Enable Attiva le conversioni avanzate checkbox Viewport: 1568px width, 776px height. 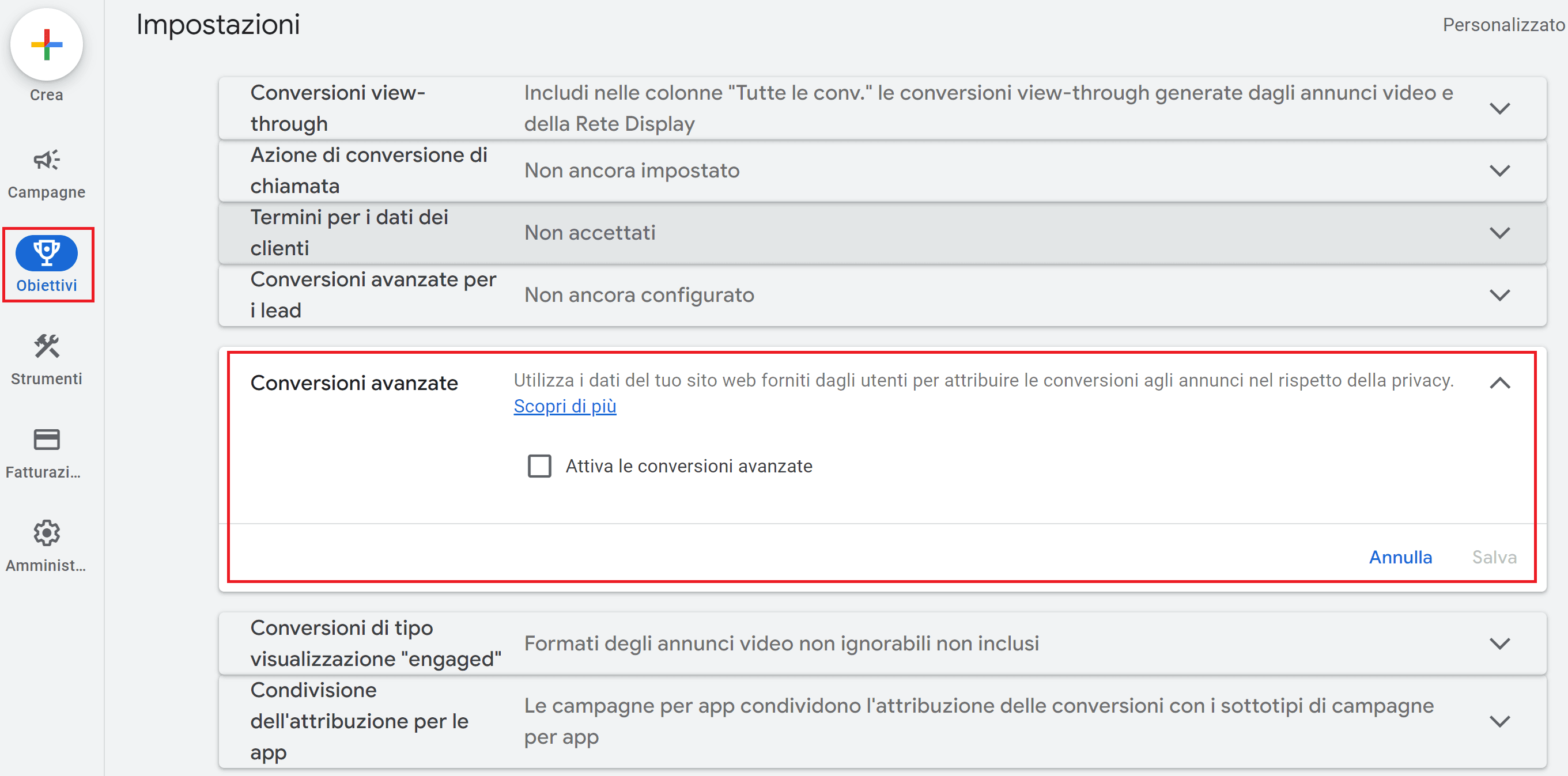pyautogui.click(x=539, y=466)
